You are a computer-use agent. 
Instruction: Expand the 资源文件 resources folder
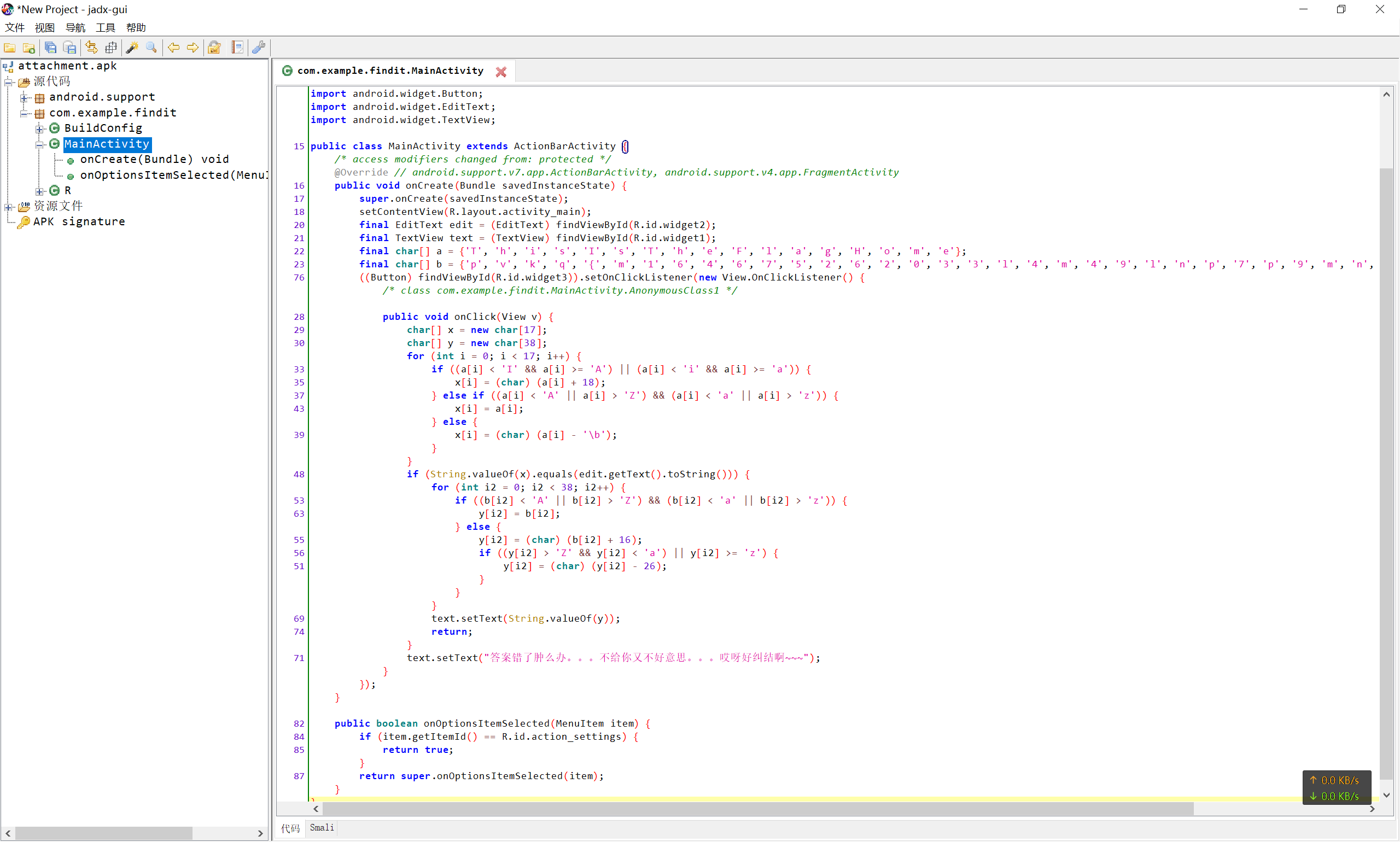coord(9,207)
